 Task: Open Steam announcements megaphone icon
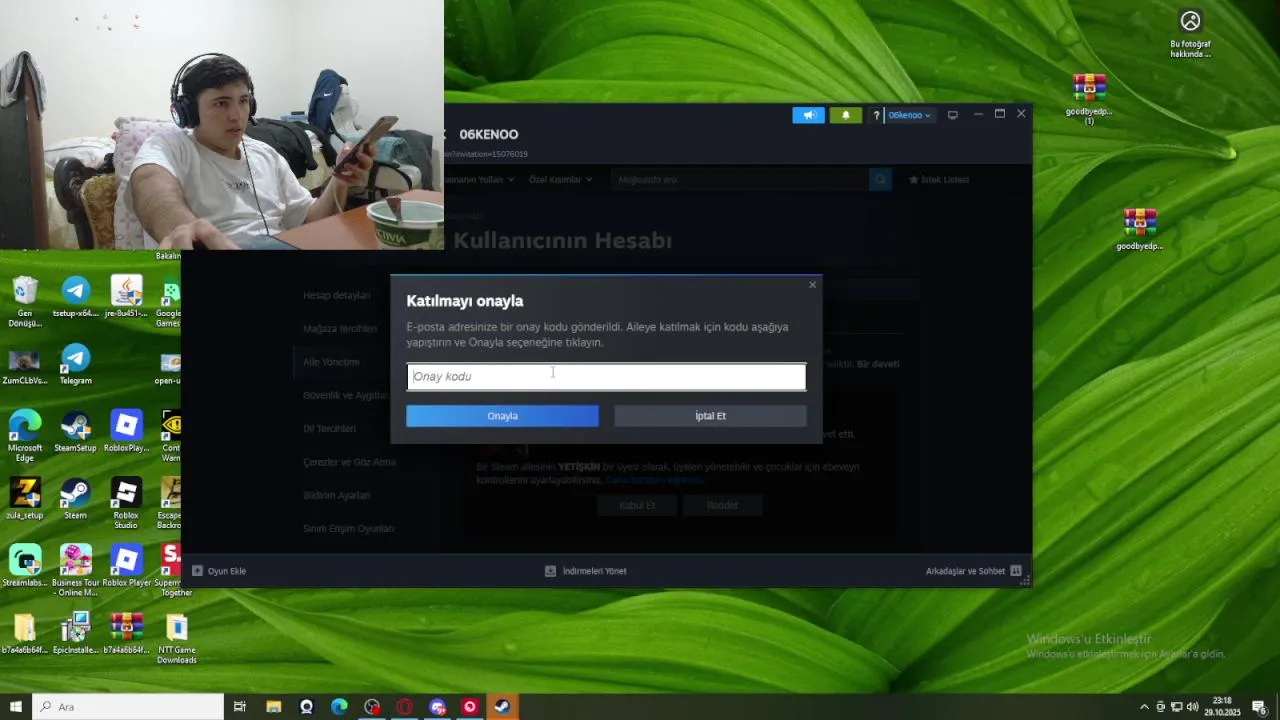[x=809, y=115]
